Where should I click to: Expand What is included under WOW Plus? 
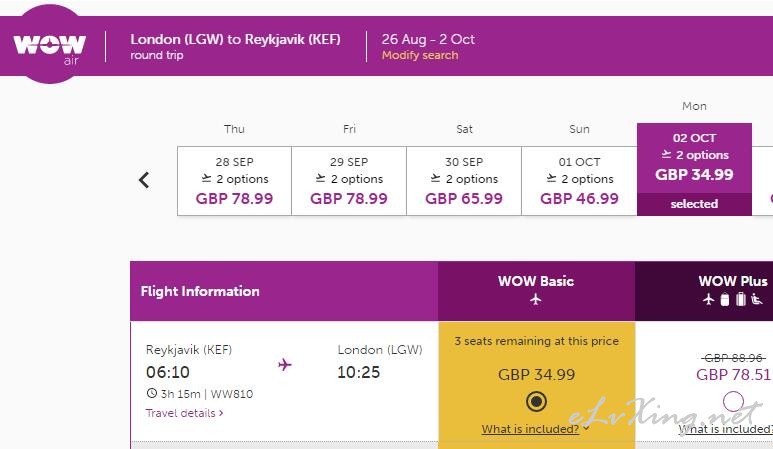(725, 429)
